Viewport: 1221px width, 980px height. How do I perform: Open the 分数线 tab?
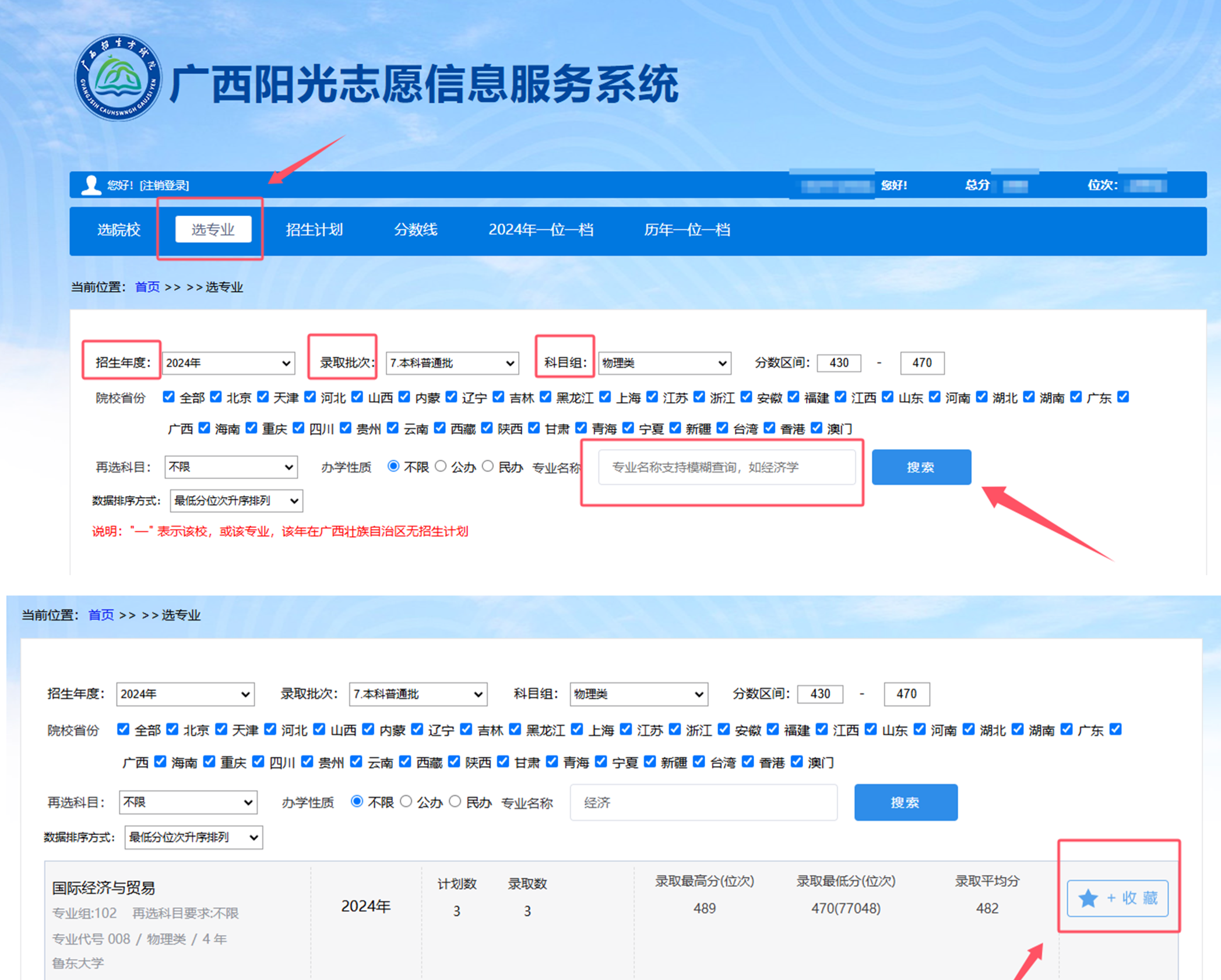[x=415, y=230]
